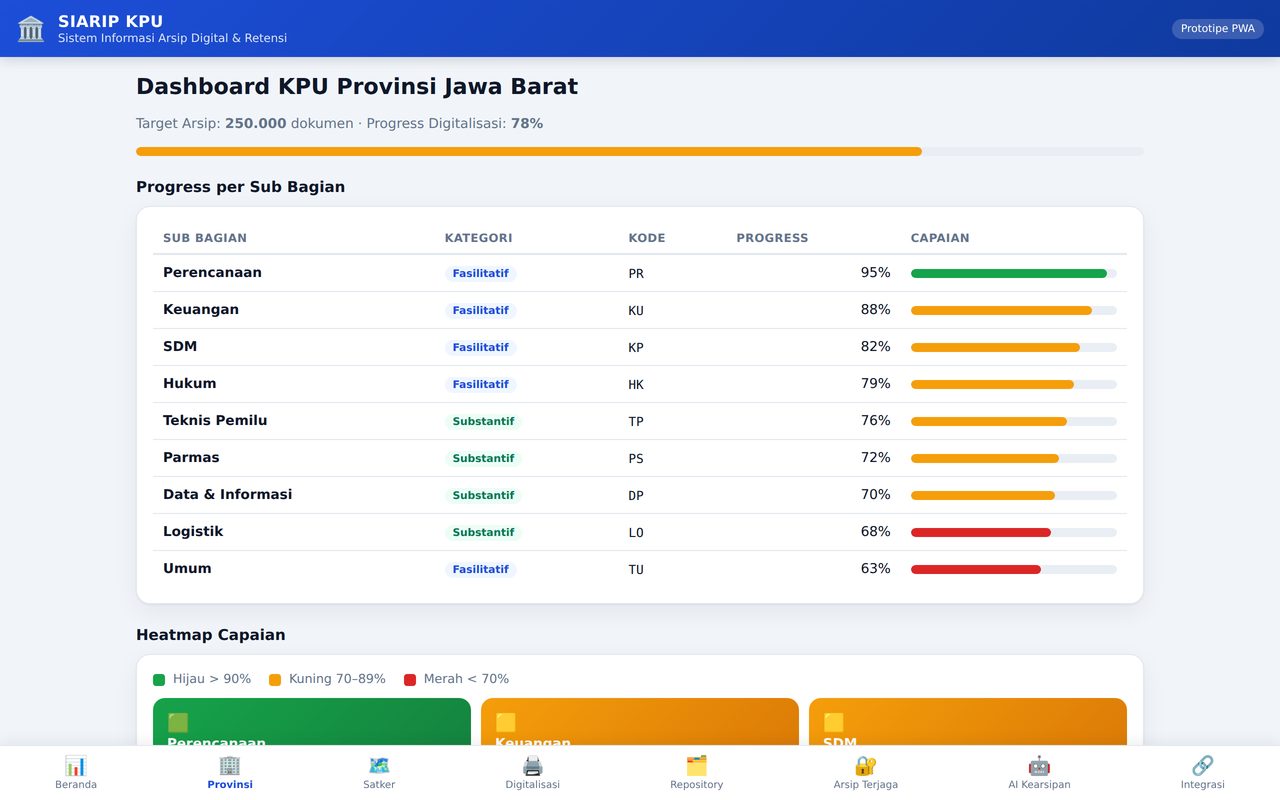
Task: Click the DP code cell
Action: 636,496
